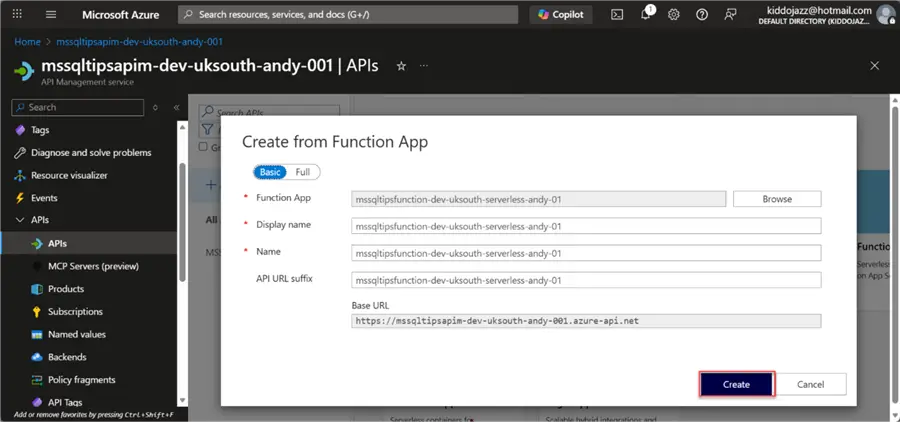Collapse the APIs section in sidebar
The height and width of the screenshot is (422, 900).
coord(20,220)
